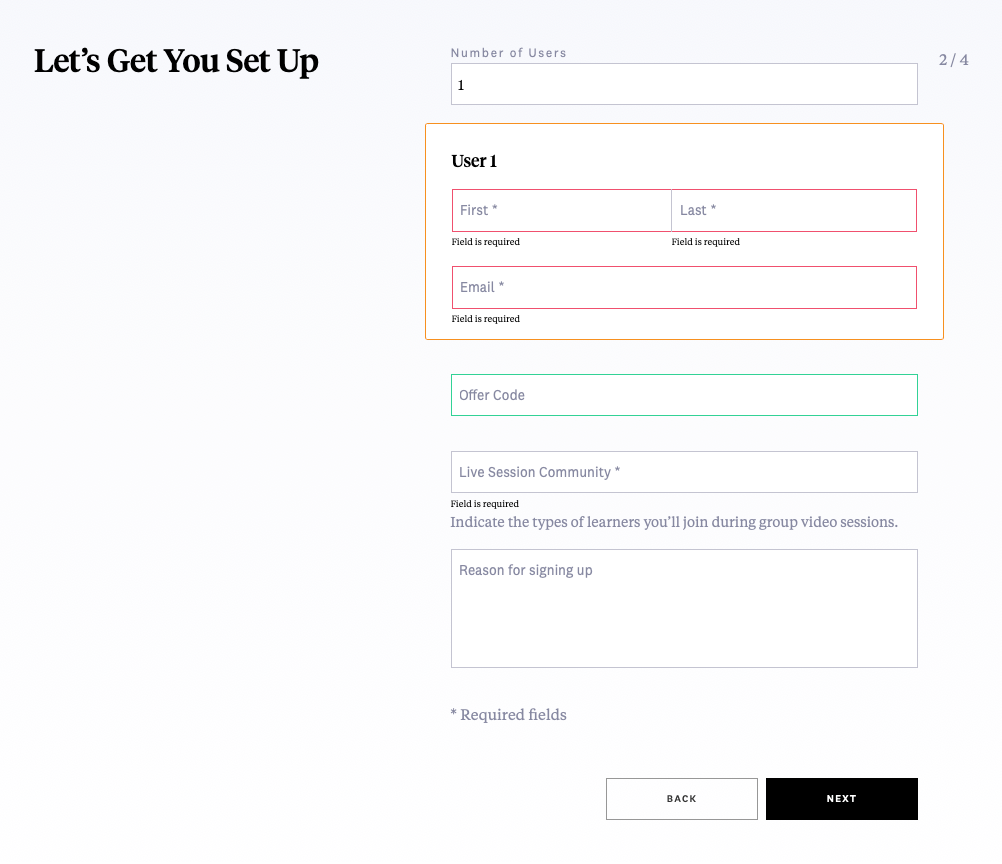The width and height of the screenshot is (1002, 864).
Task: Click the required error under Email
Action: (486, 319)
